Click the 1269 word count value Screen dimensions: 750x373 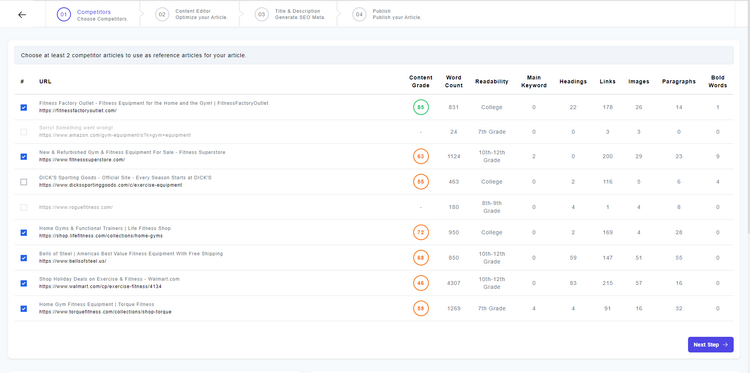pos(453,308)
